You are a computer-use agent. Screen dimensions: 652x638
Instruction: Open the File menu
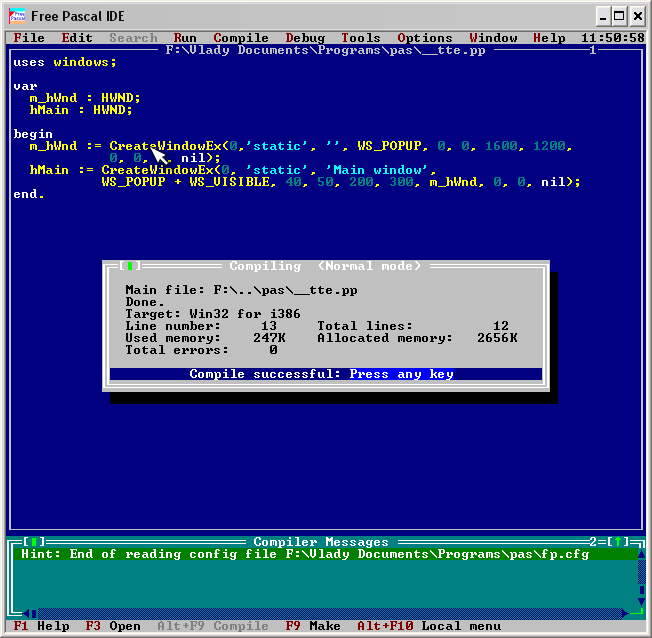[x=29, y=38]
